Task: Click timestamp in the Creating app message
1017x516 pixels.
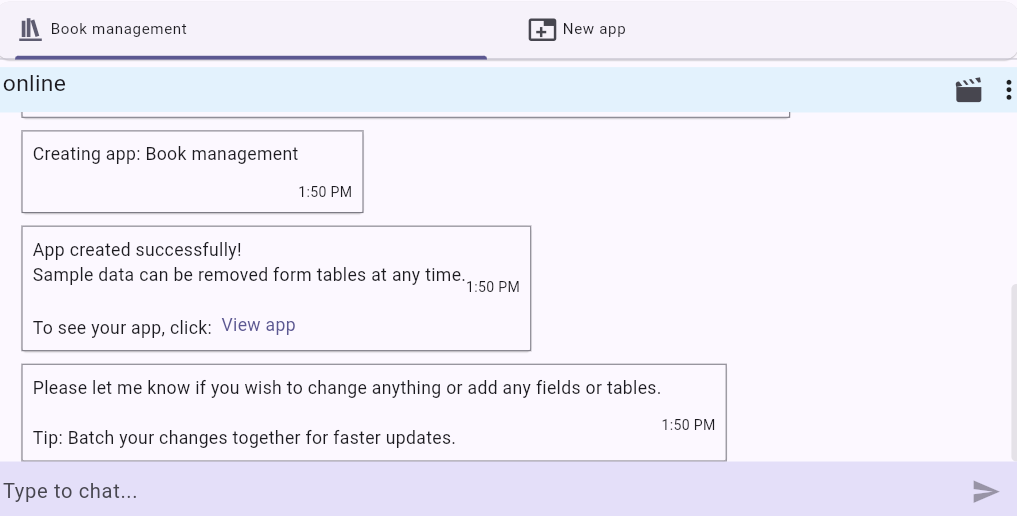Action: 325,192
